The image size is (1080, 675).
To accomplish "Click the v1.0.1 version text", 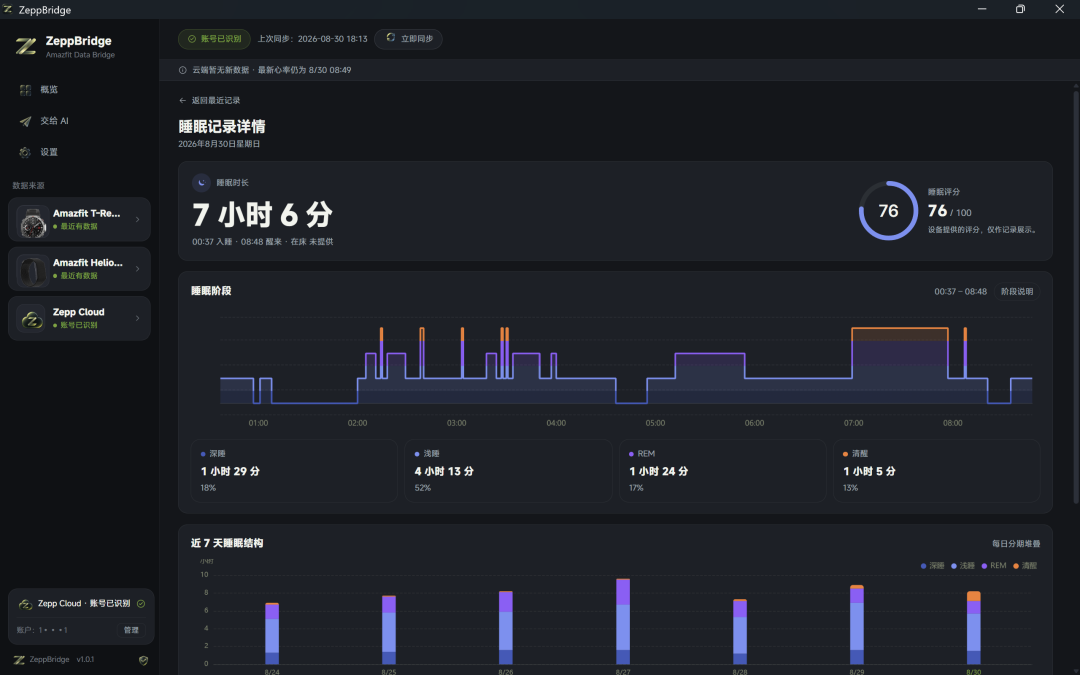I will [x=85, y=660].
